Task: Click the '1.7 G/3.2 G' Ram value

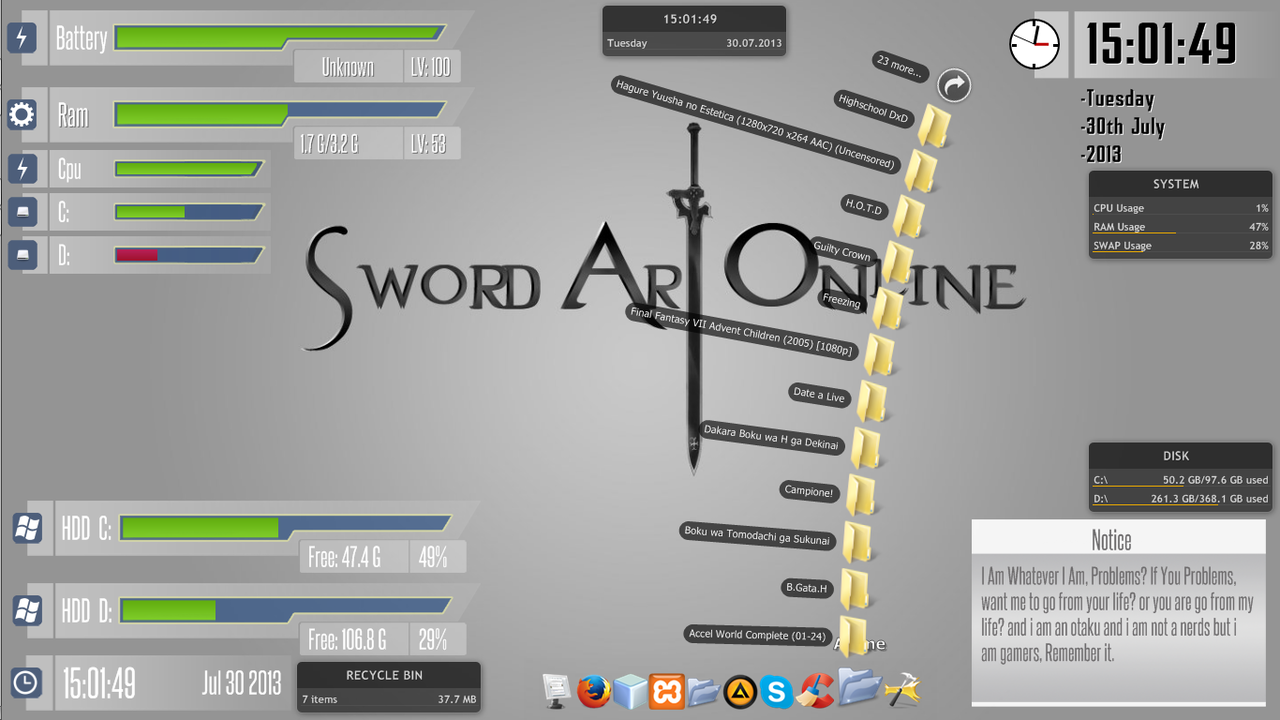Action: (x=329, y=145)
